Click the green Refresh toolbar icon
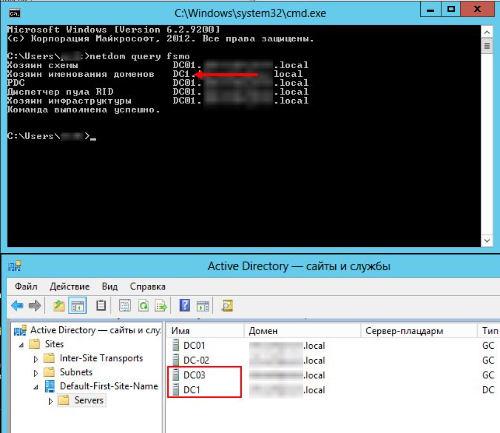The height and width of the screenshot is (433, 500). click(x=143, y=305)
